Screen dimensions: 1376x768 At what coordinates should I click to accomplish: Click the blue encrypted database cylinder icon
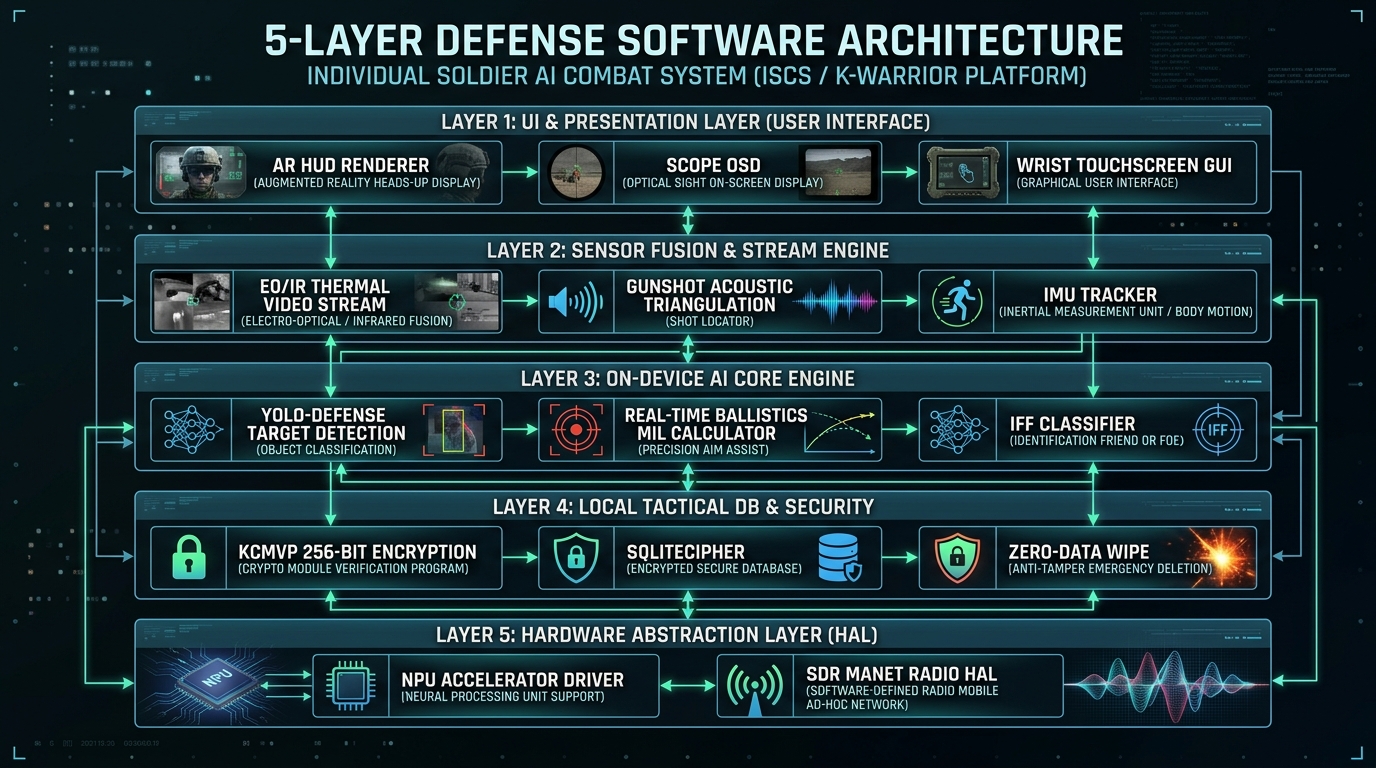pyautogui.click(x=839, y=557)
